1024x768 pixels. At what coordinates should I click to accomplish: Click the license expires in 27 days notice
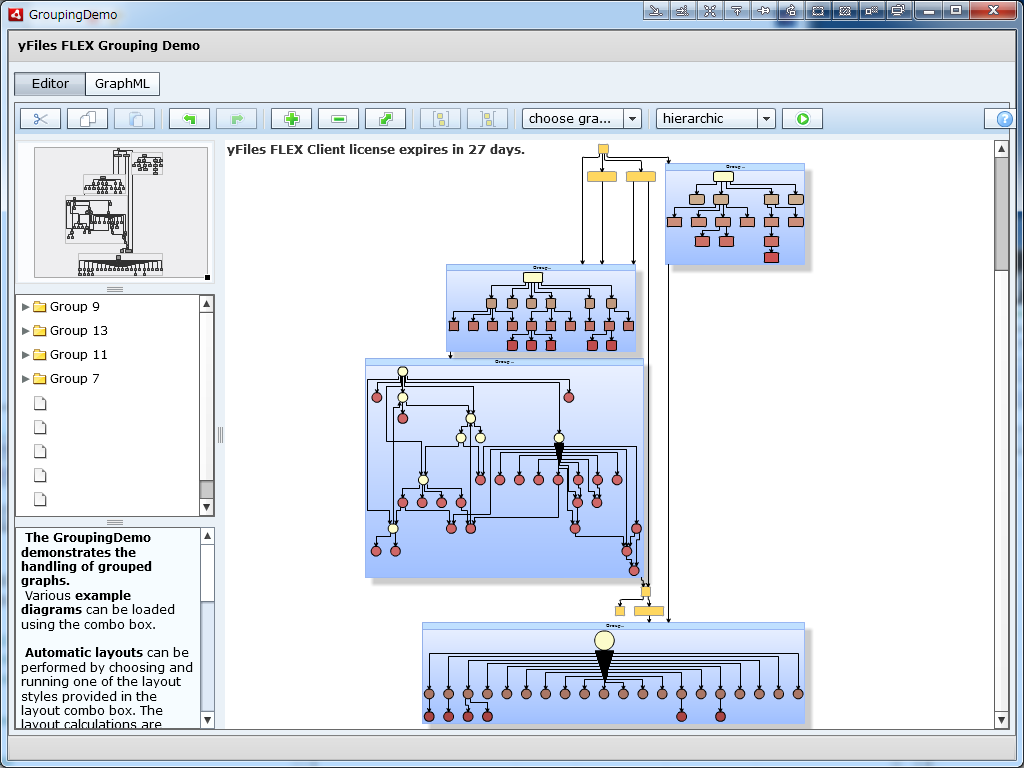[x=376, y=150]
